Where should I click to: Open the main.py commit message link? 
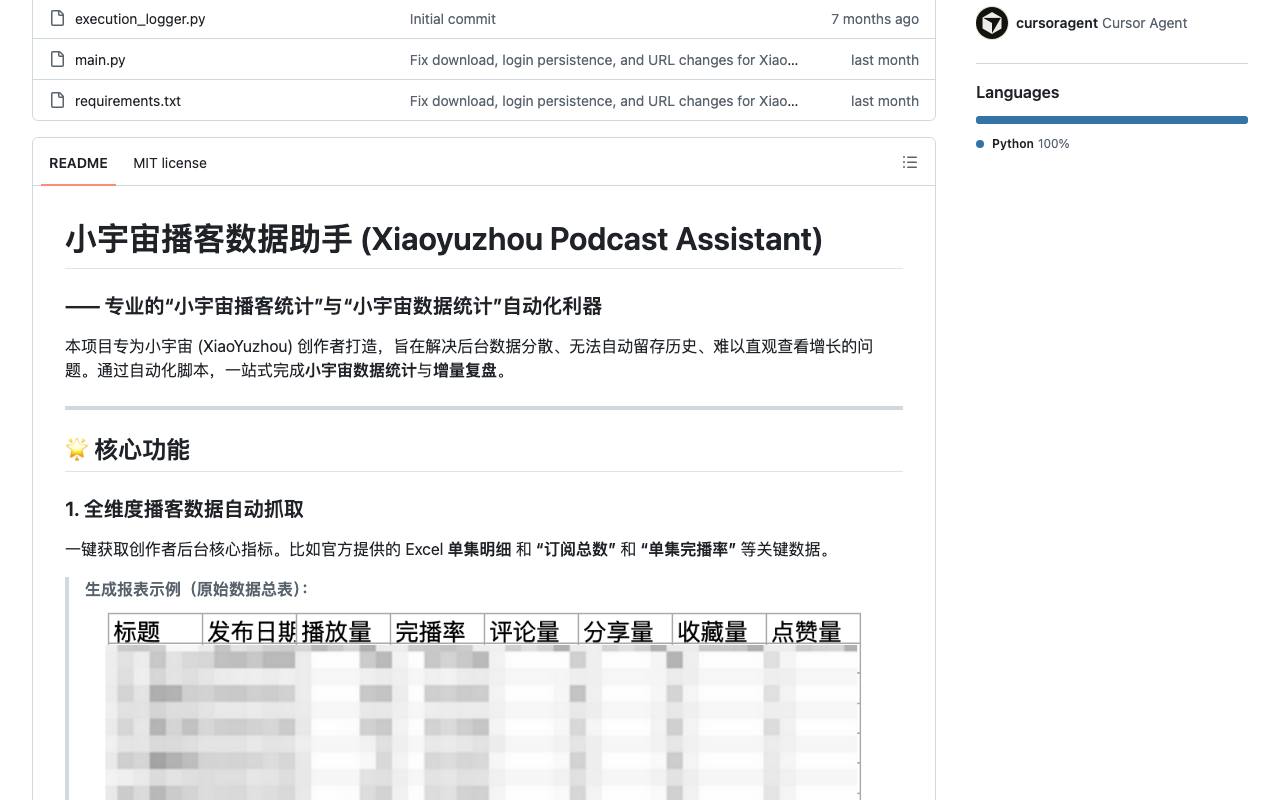coord(604,60)
